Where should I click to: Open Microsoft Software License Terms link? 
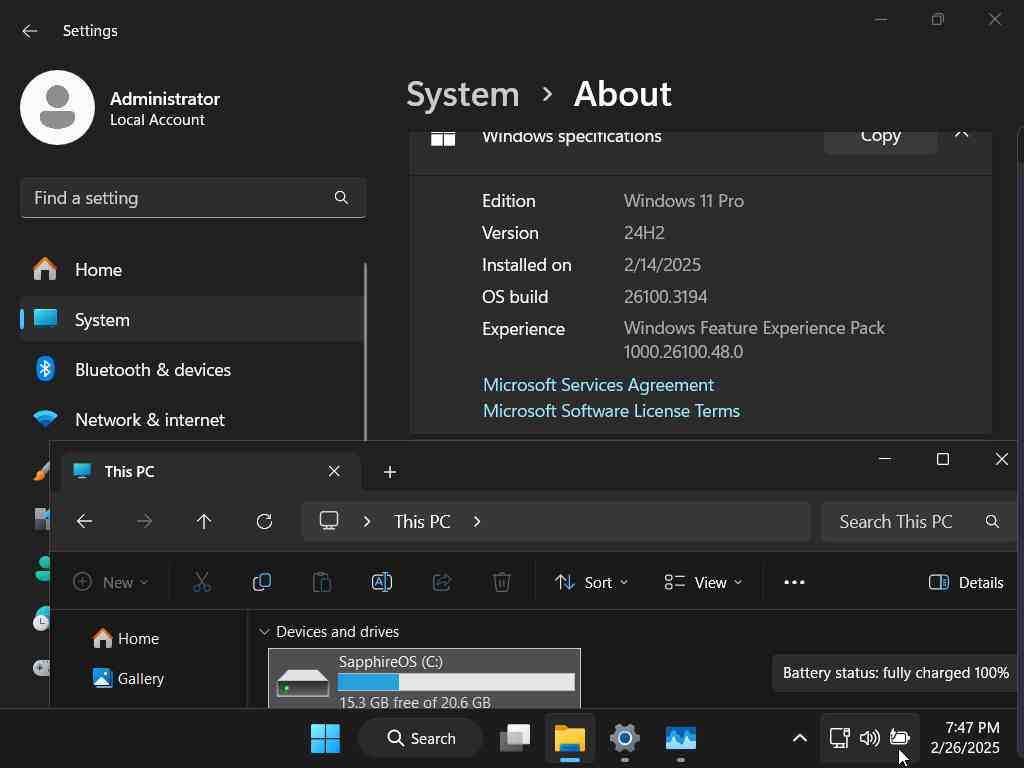[x=611, y=411]
